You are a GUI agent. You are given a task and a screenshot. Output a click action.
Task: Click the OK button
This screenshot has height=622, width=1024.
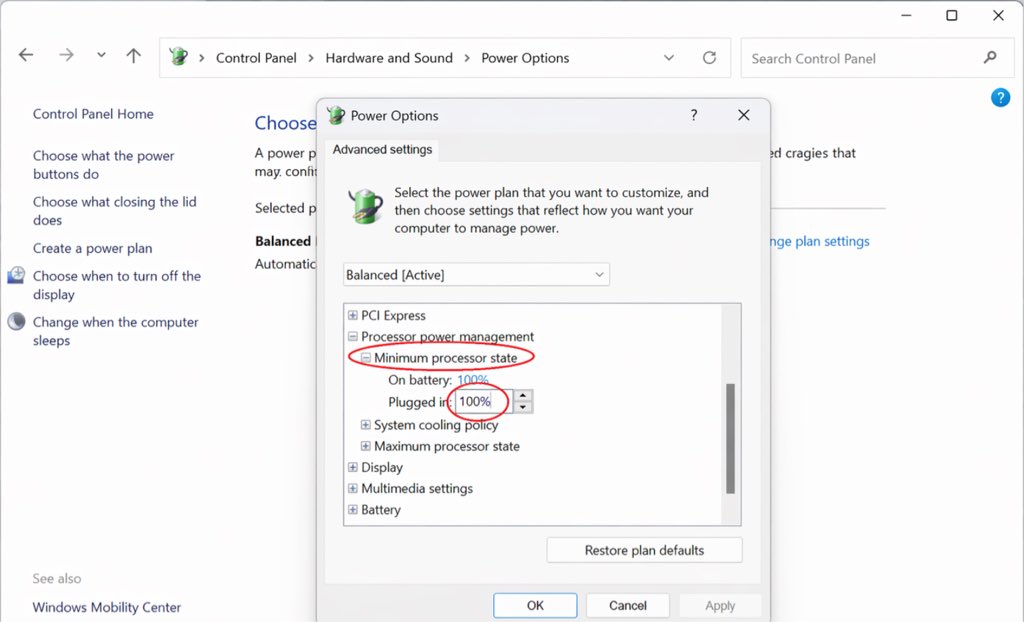pos(535,606)
